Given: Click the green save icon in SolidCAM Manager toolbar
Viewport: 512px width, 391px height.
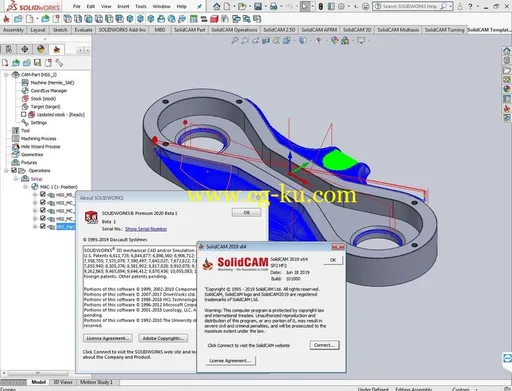Looking at the screenshot, I should [x=37, y=62].
